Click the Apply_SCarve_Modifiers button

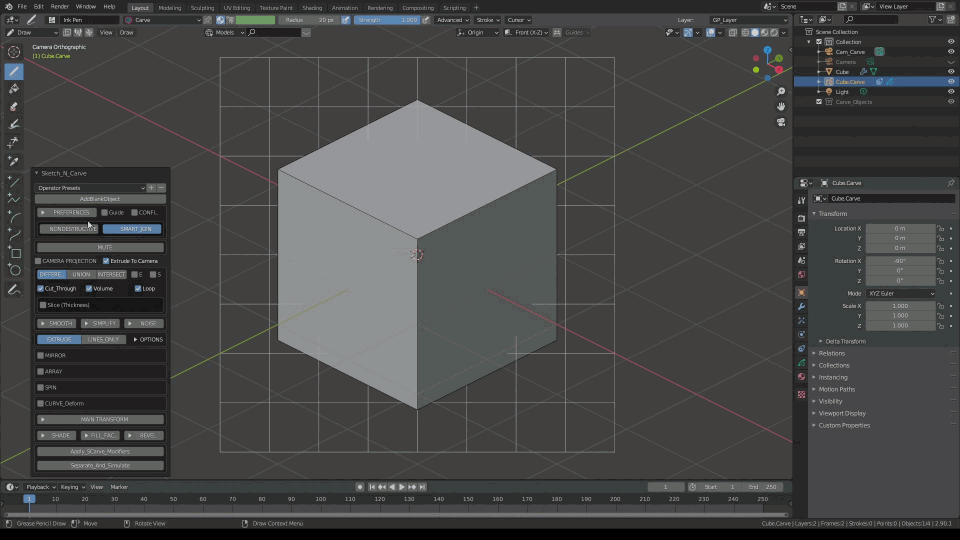point(100,451)
